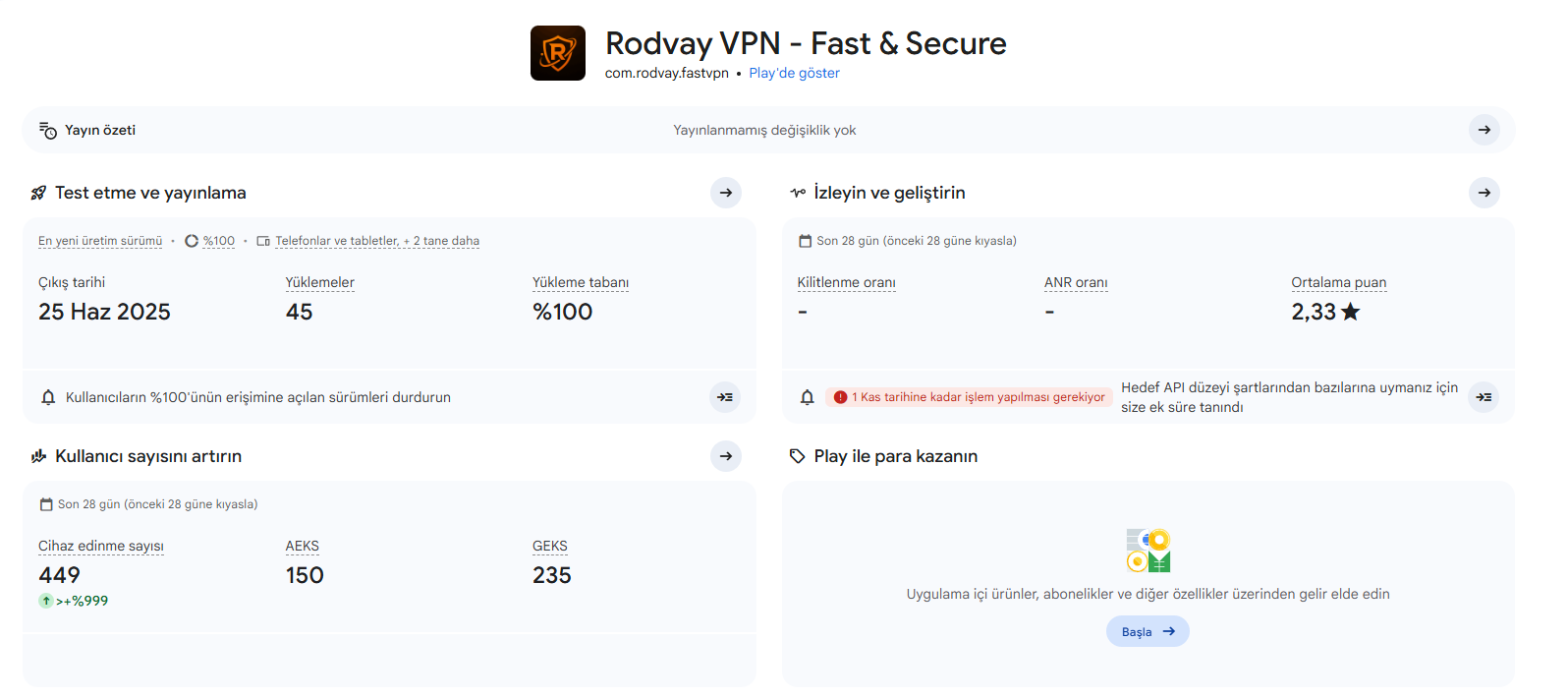Click the green up-arrow trend icon
Screen dimensions: 1568x699
click(x=46, y=601)
